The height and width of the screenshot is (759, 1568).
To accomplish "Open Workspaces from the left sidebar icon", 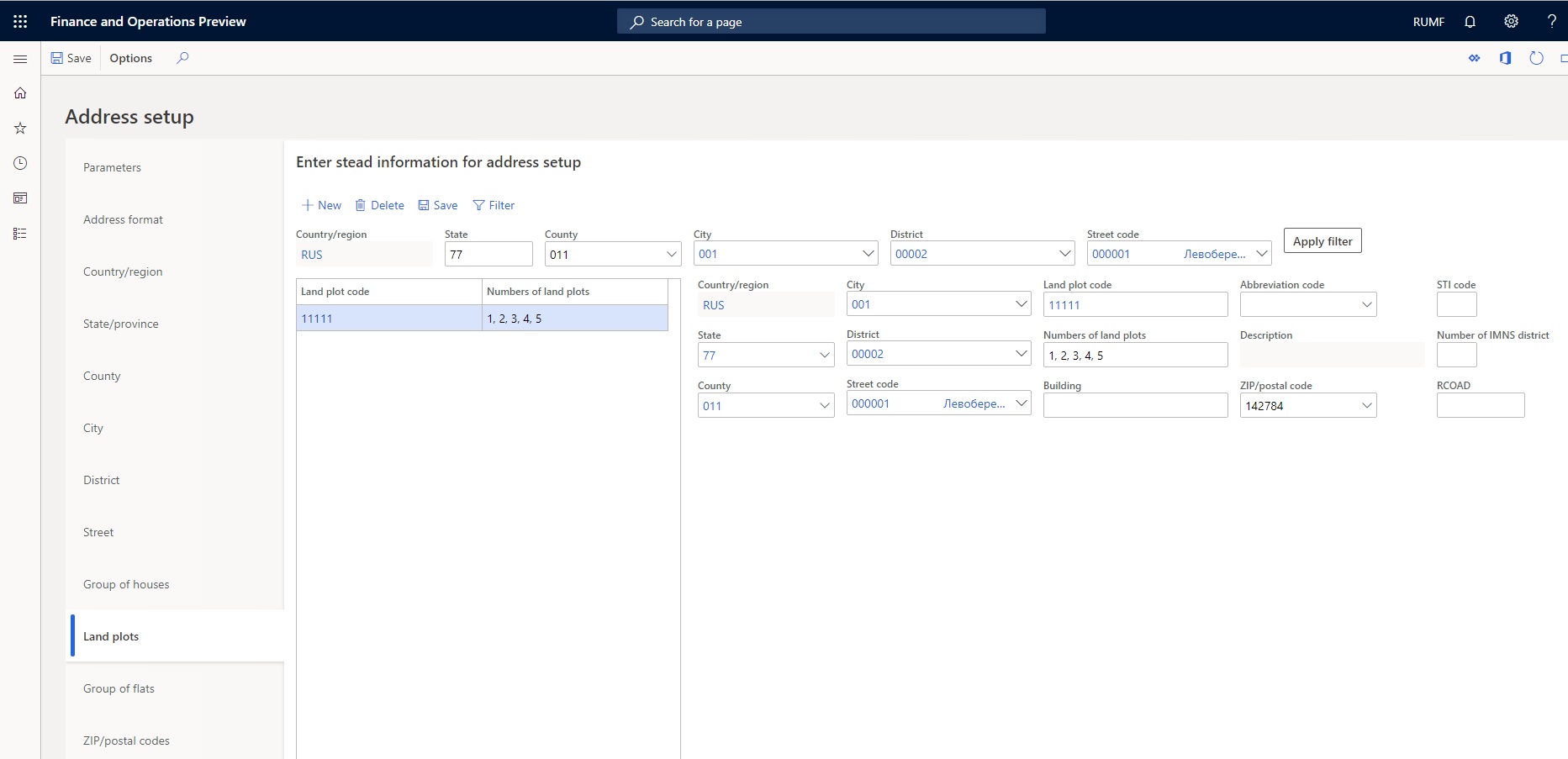I will [20, 198].
